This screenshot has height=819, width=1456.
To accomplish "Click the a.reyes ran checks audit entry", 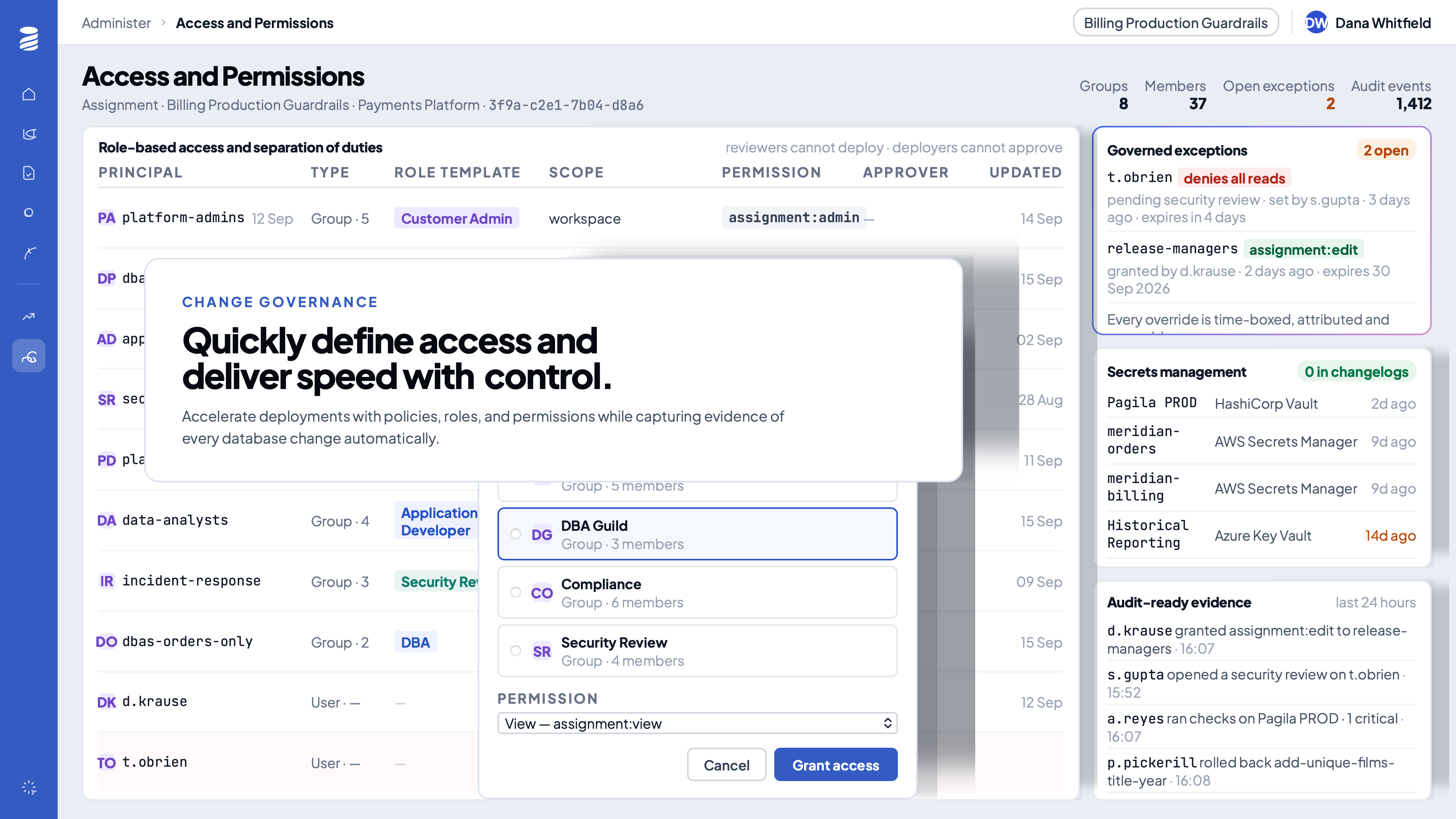I will 1261,727.
